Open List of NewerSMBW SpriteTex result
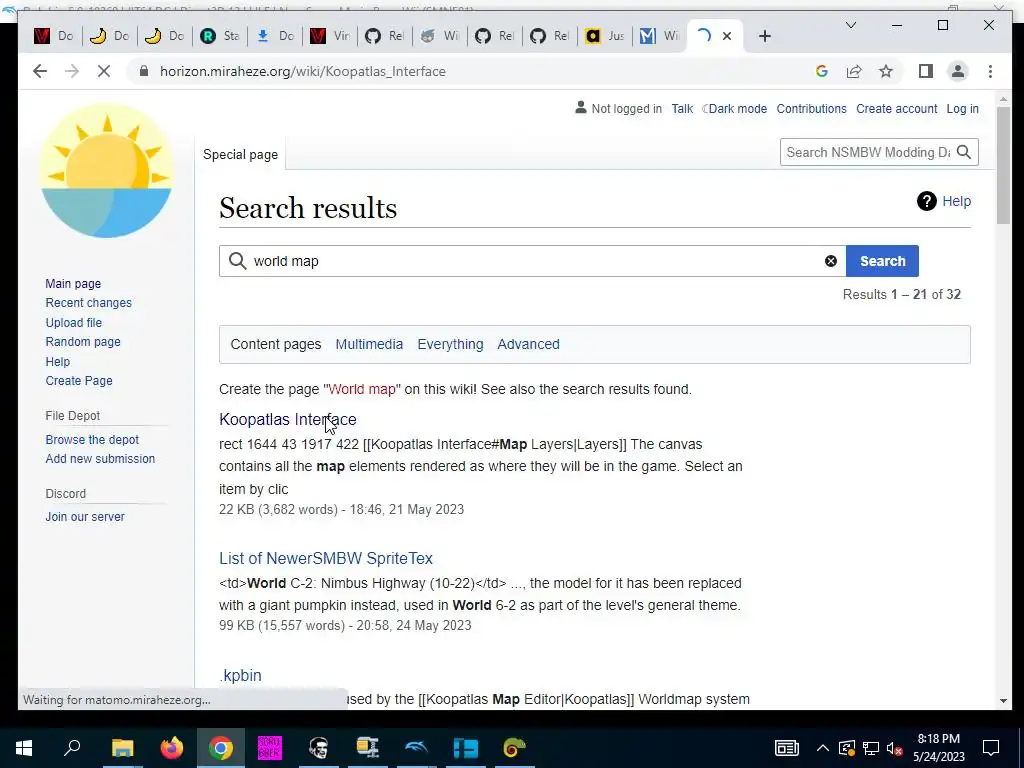 [326, 558]
